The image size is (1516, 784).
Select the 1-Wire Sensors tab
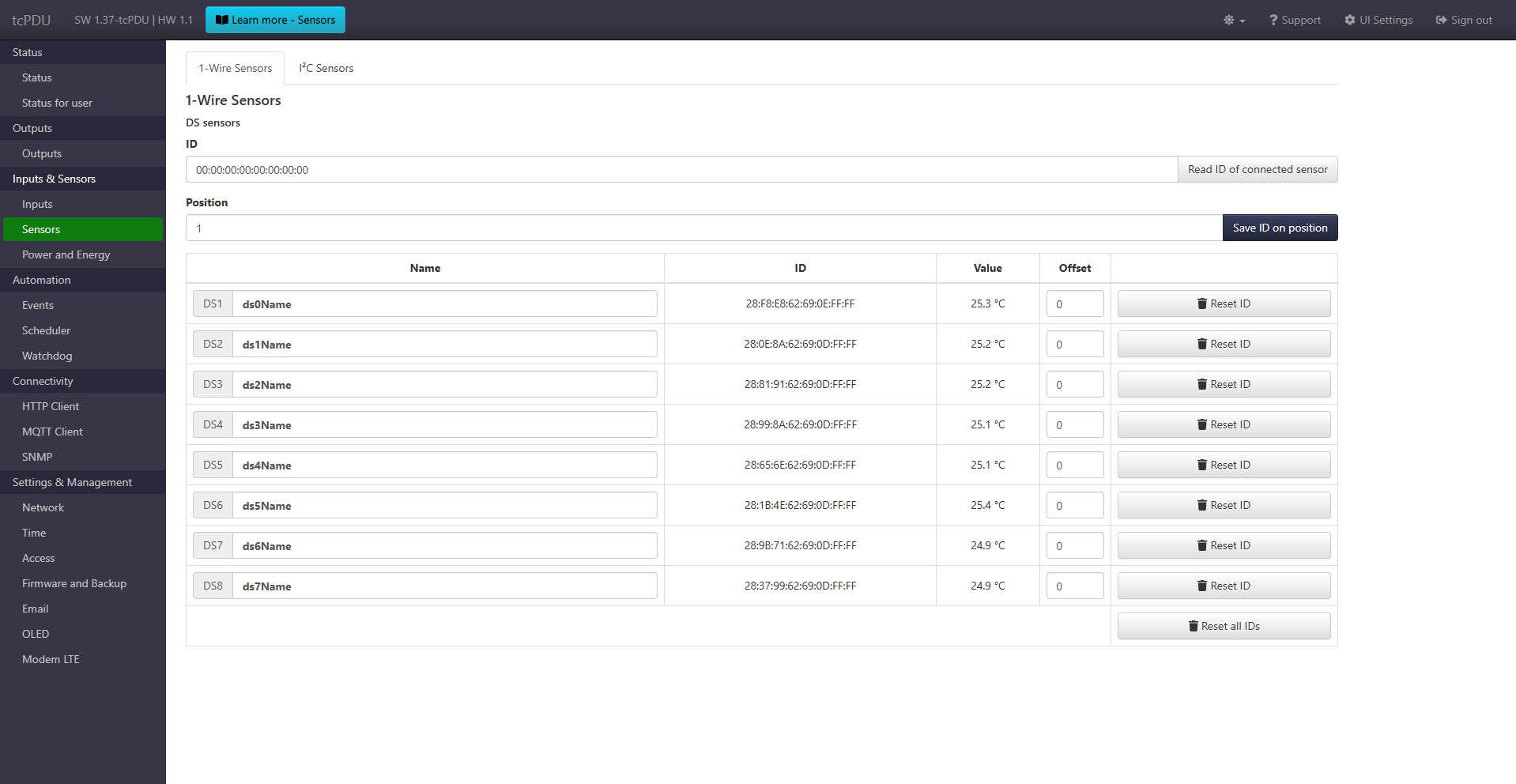(x=236, y=68)
